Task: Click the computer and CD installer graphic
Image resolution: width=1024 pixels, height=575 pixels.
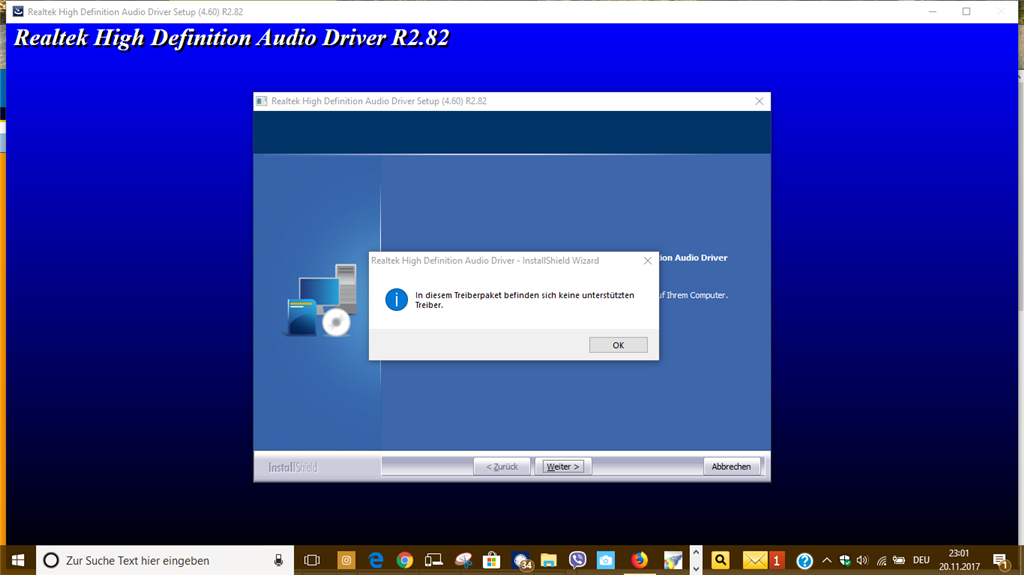Action: [322, 301]
